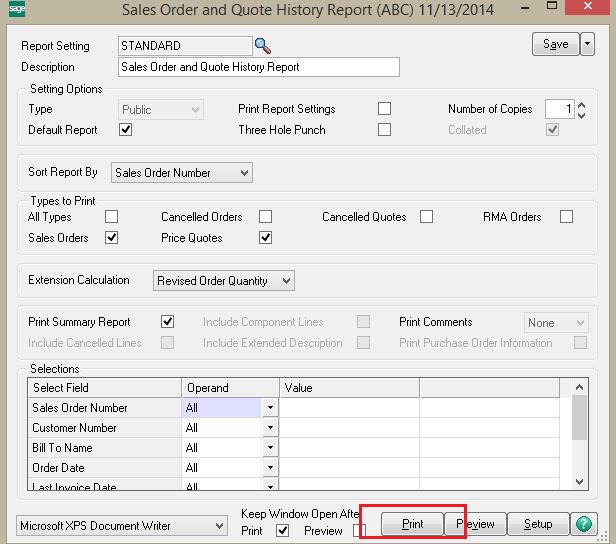This screenshot has width=616, height=544.
Task: Open the green help icon
Action: pyautogui.click(x=584, y=524)
